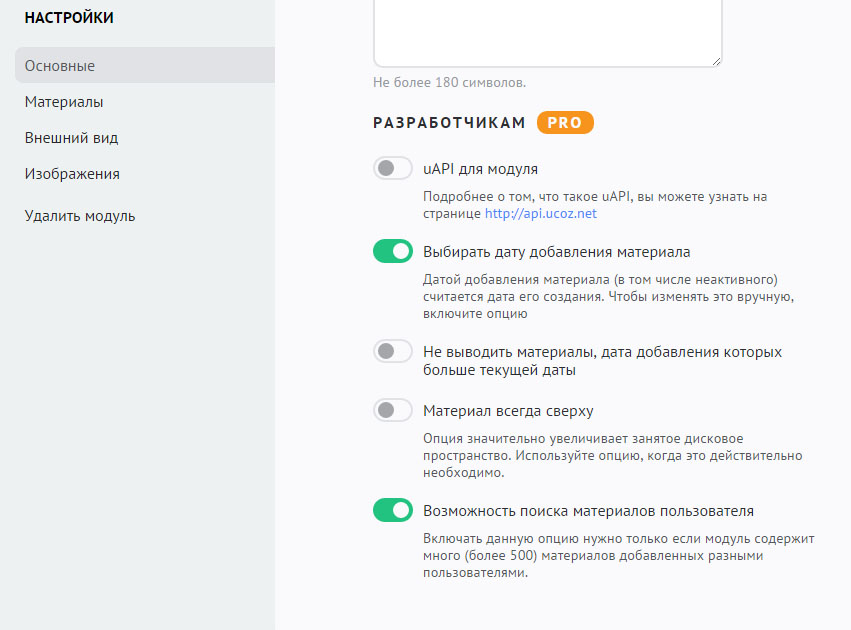Grab the textarea resize handle corner
Viewport: 851px width, 630px height.
716,61
